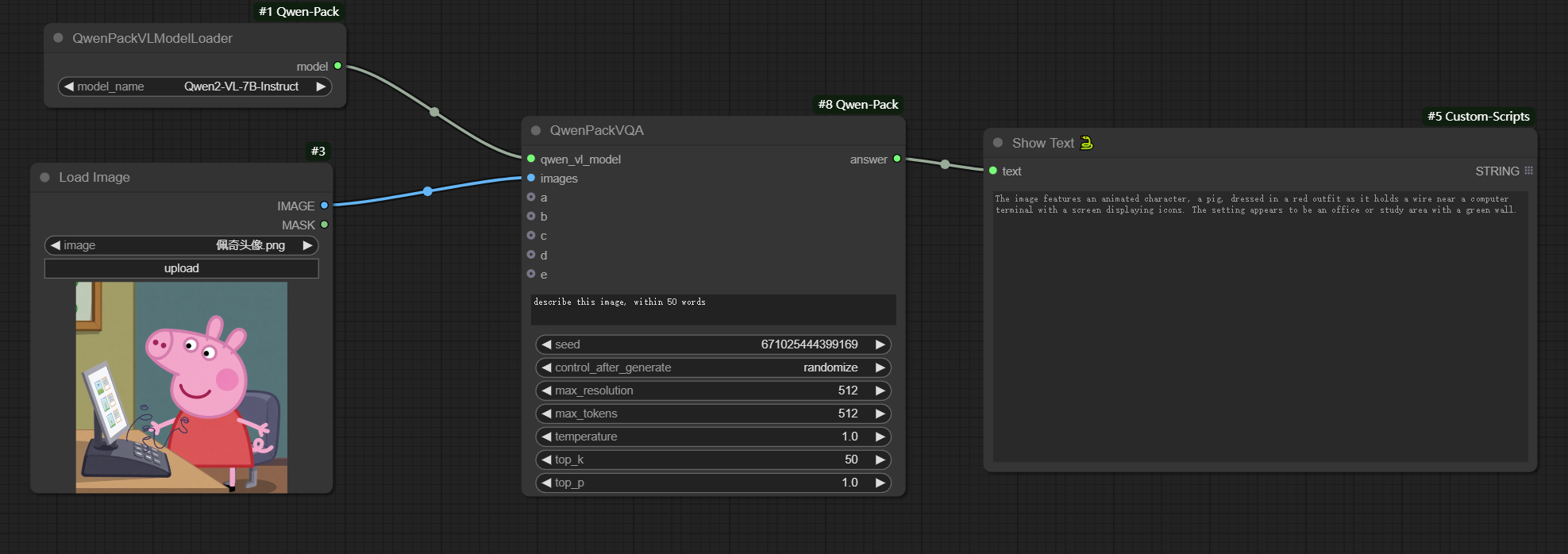Select next model_name with right arrow
Screen dimensions: 1568x554
321,87
